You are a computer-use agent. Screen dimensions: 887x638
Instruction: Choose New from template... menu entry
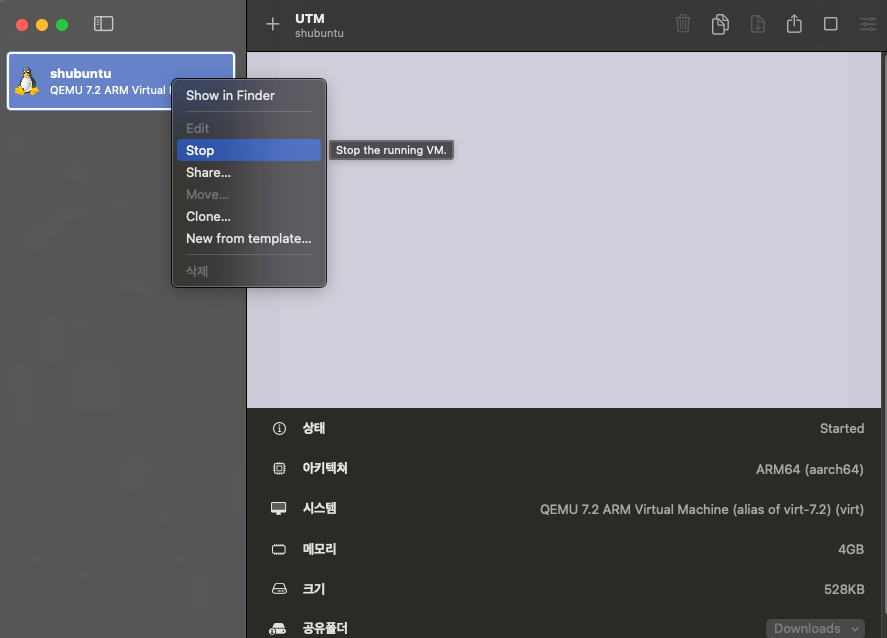click(249, 239)
